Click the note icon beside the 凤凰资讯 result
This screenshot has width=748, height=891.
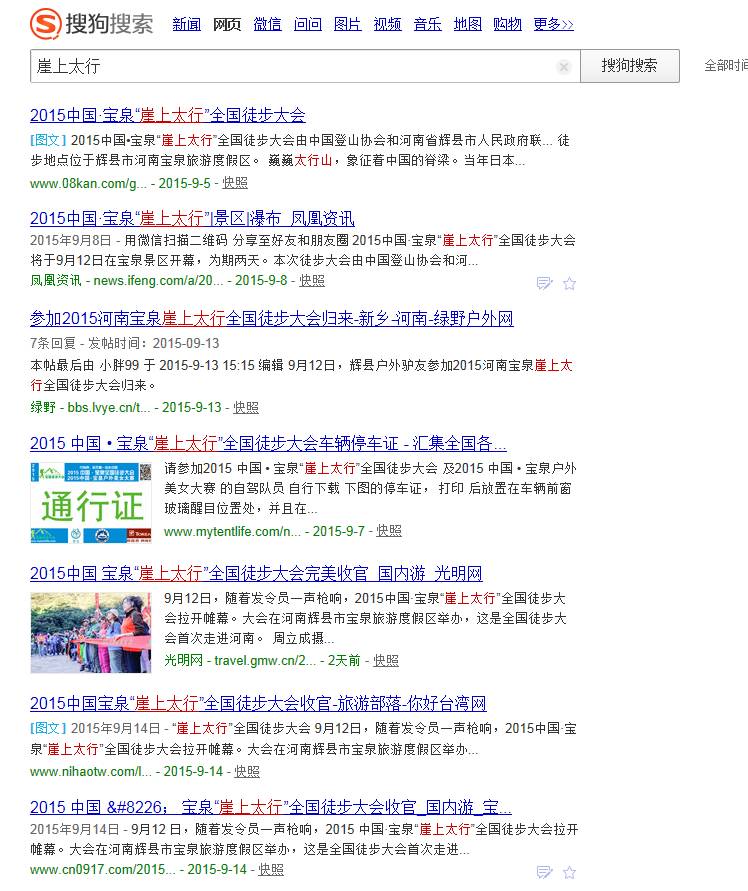(545, 283)
